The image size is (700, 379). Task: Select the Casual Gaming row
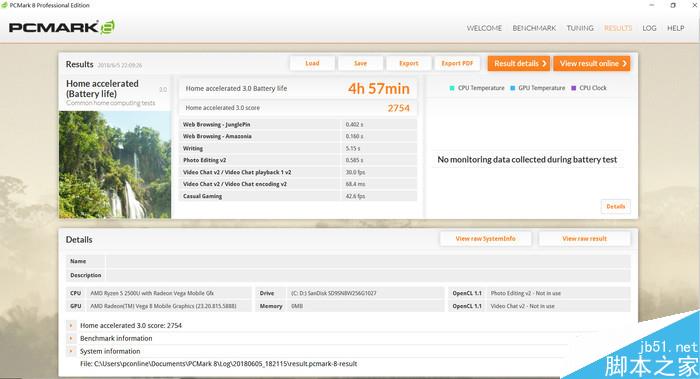click(x=298, y=196)
